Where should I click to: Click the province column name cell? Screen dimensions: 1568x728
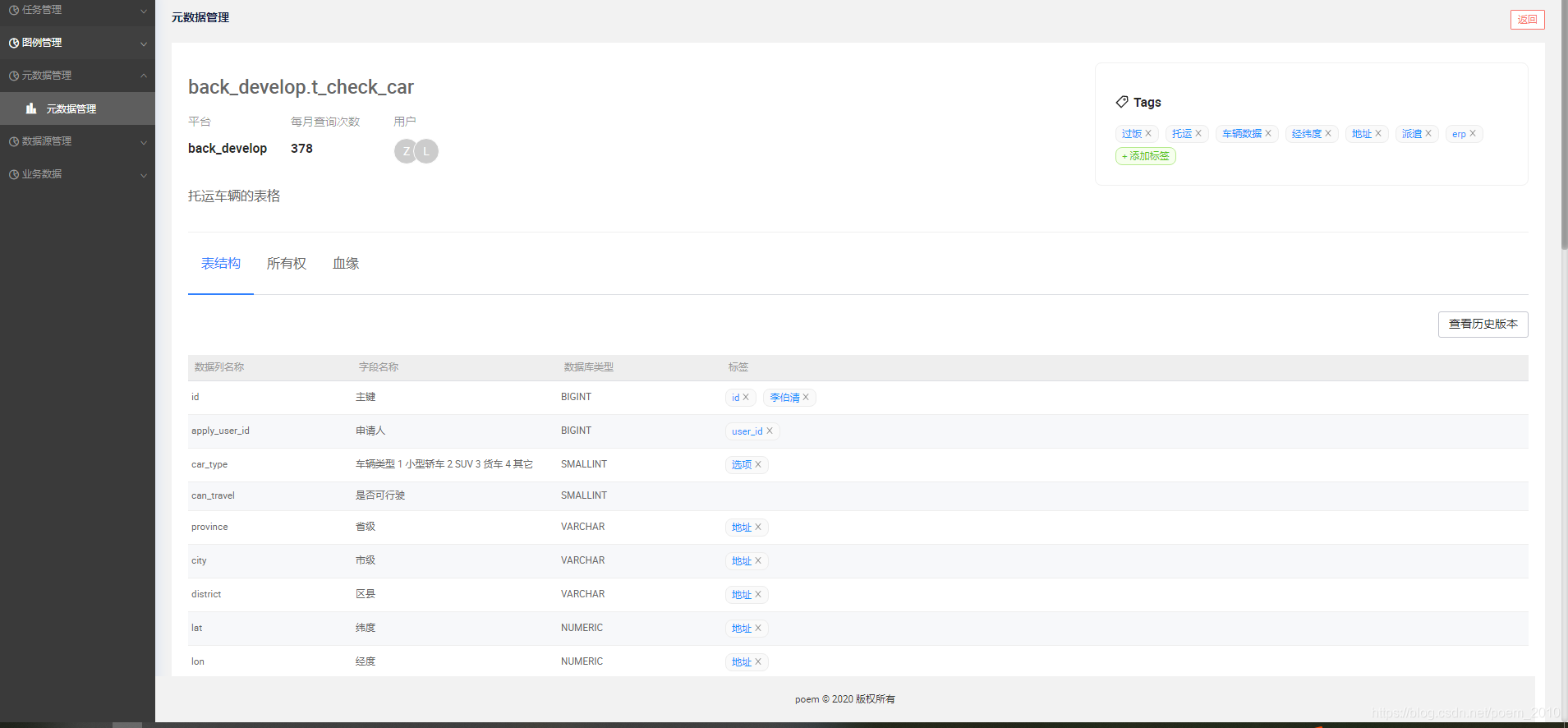click(209, 528)
